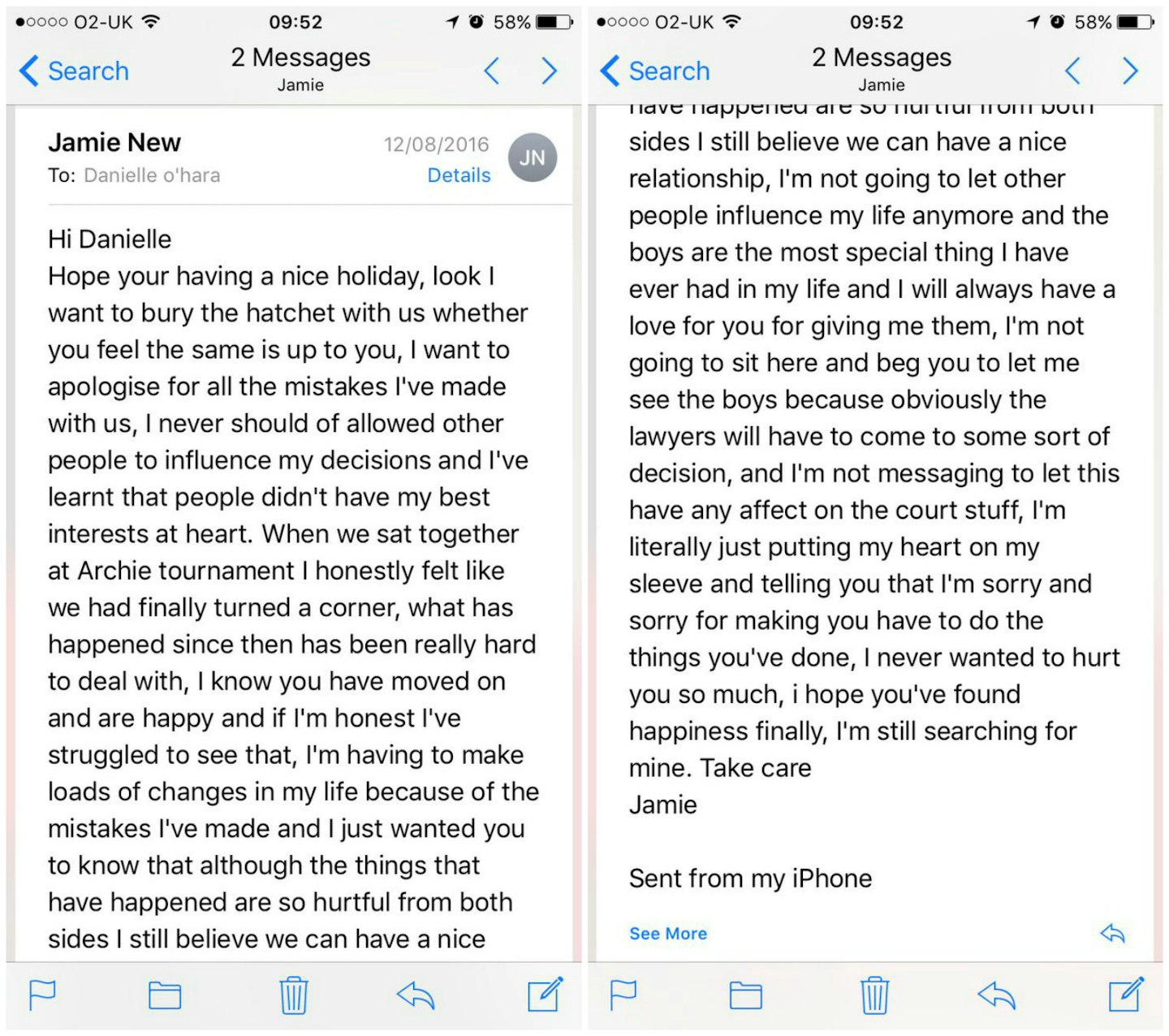The image size is (1169, 1036).
Task: Go to next message in left screenshot header
Action: click(x=550, y=71)
